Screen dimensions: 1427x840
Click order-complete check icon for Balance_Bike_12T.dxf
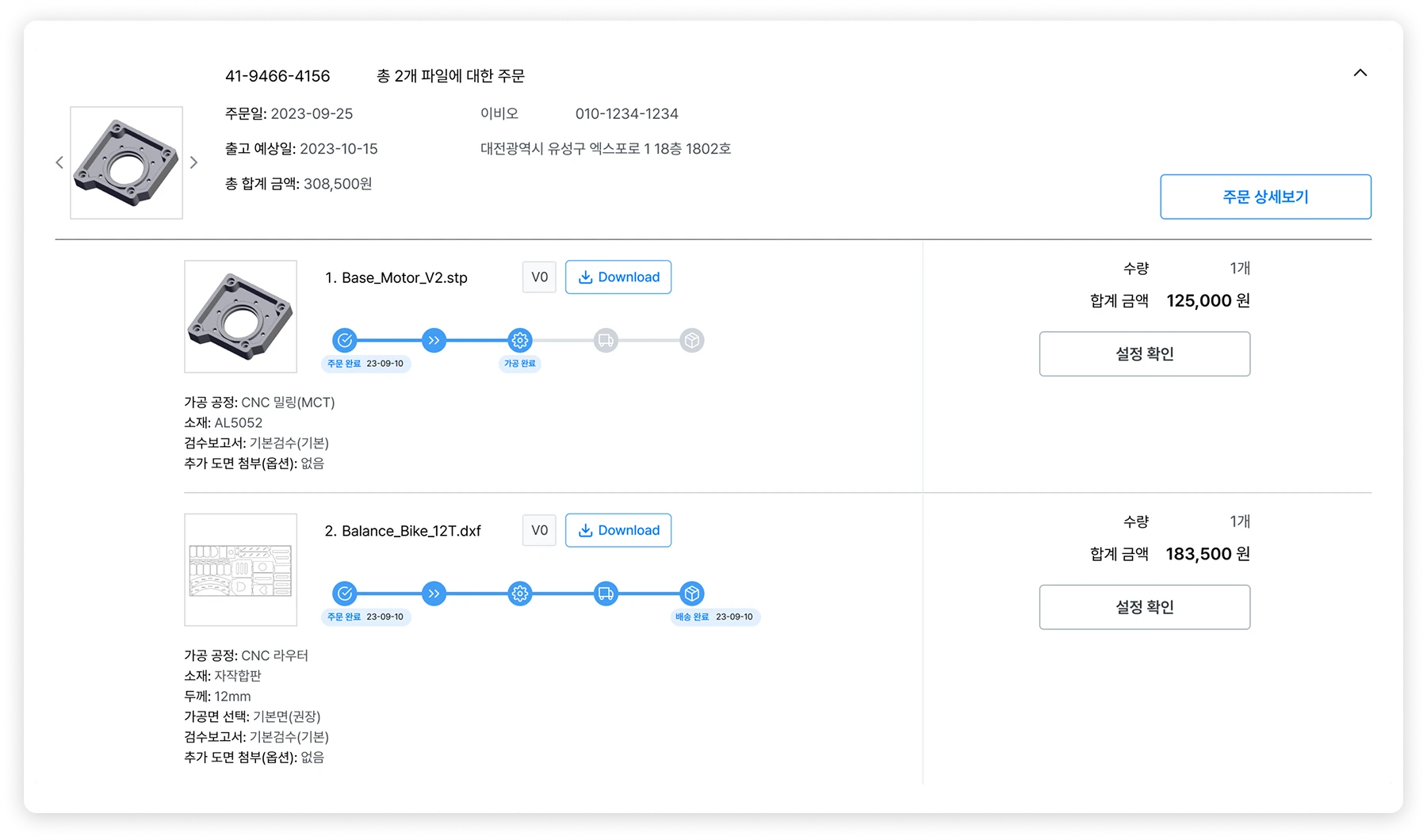pos(345,594)
